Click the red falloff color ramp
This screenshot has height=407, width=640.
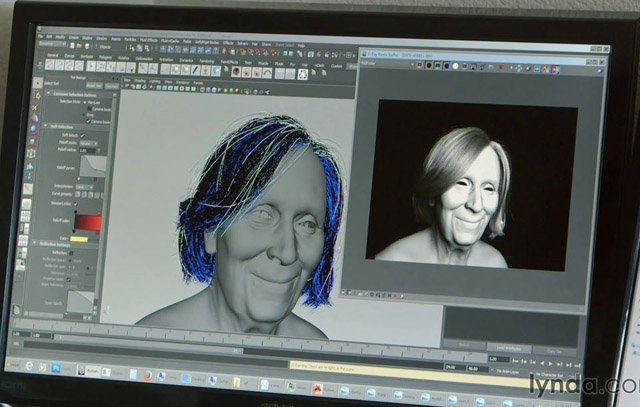pos(88,222)
